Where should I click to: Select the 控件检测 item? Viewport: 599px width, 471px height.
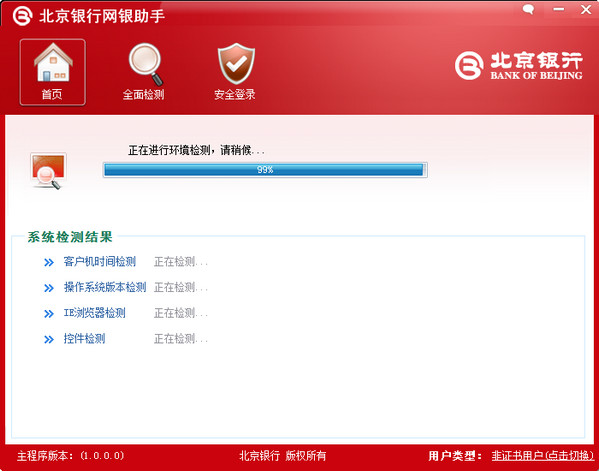(x=84, y=338)
